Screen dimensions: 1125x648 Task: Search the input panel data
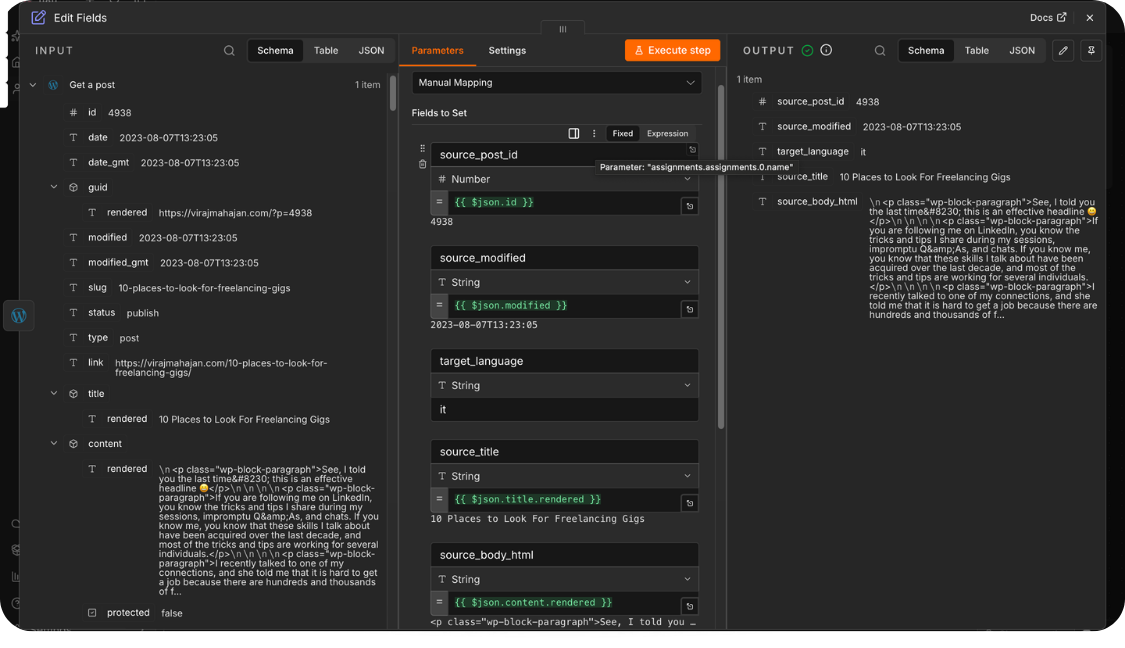pos(229,51)
